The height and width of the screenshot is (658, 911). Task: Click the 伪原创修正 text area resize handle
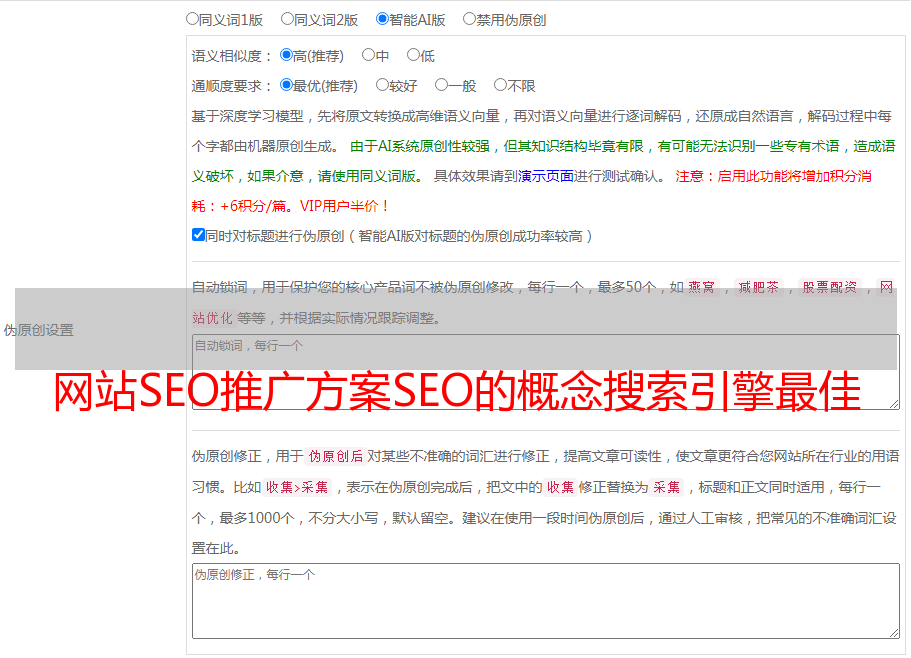(892, 631)
